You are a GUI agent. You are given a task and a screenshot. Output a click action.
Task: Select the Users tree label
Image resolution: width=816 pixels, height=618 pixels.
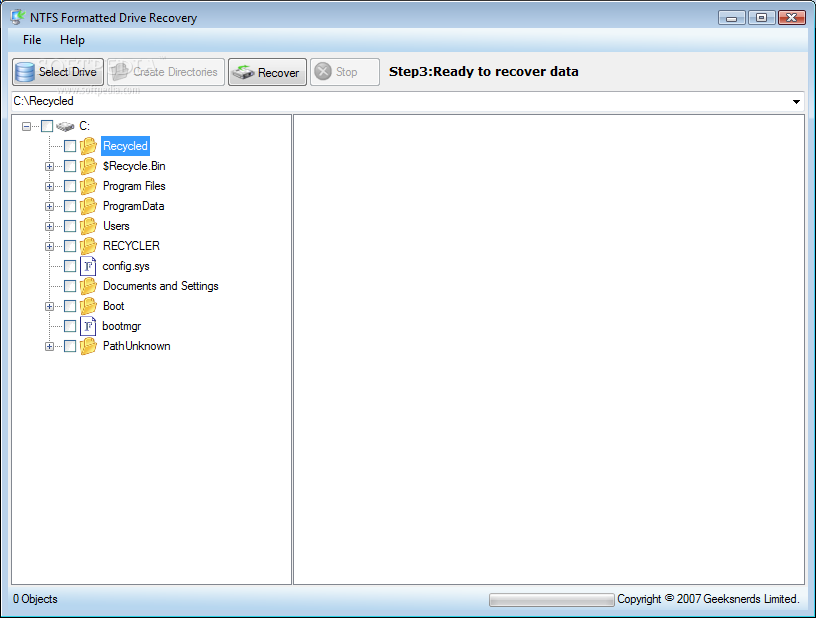(116, 226)
